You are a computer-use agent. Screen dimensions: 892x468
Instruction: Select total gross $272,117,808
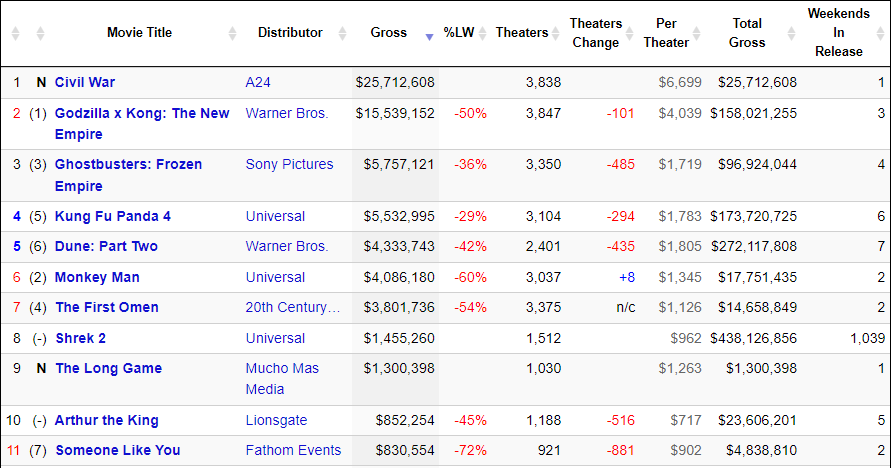pyautogui.click(x=754, y=247)
